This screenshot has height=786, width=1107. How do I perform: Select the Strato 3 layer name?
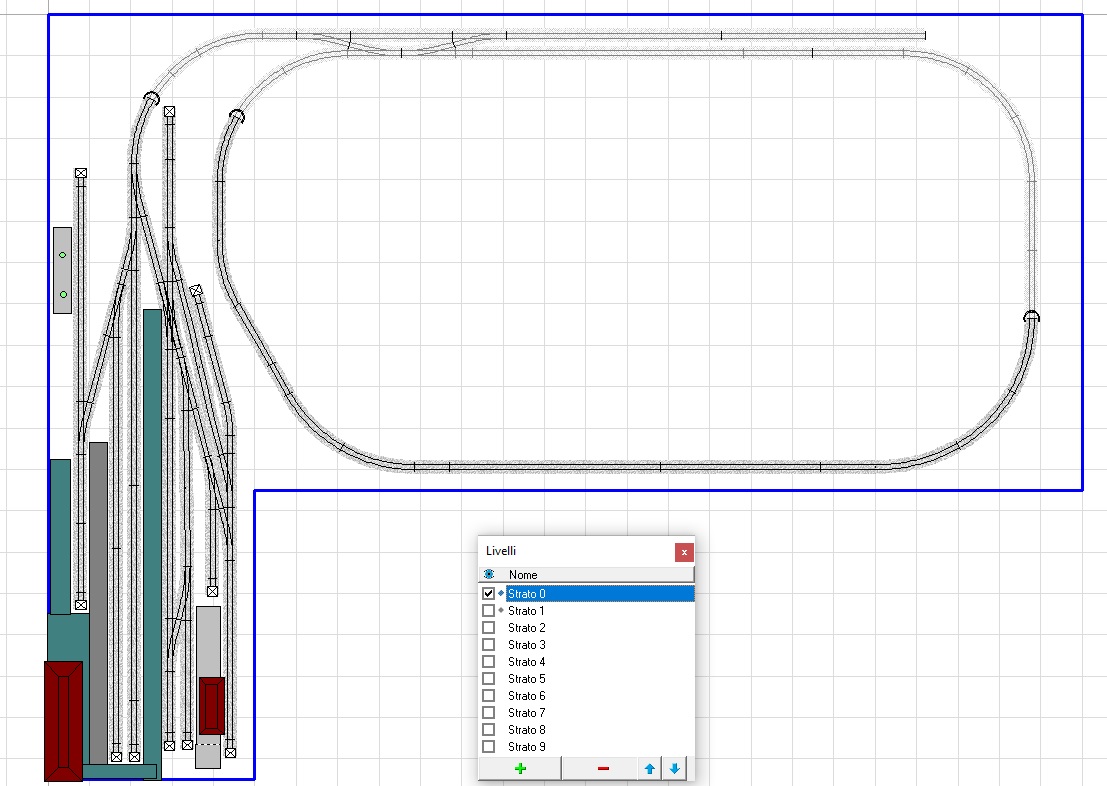click(x=526, y=645)
